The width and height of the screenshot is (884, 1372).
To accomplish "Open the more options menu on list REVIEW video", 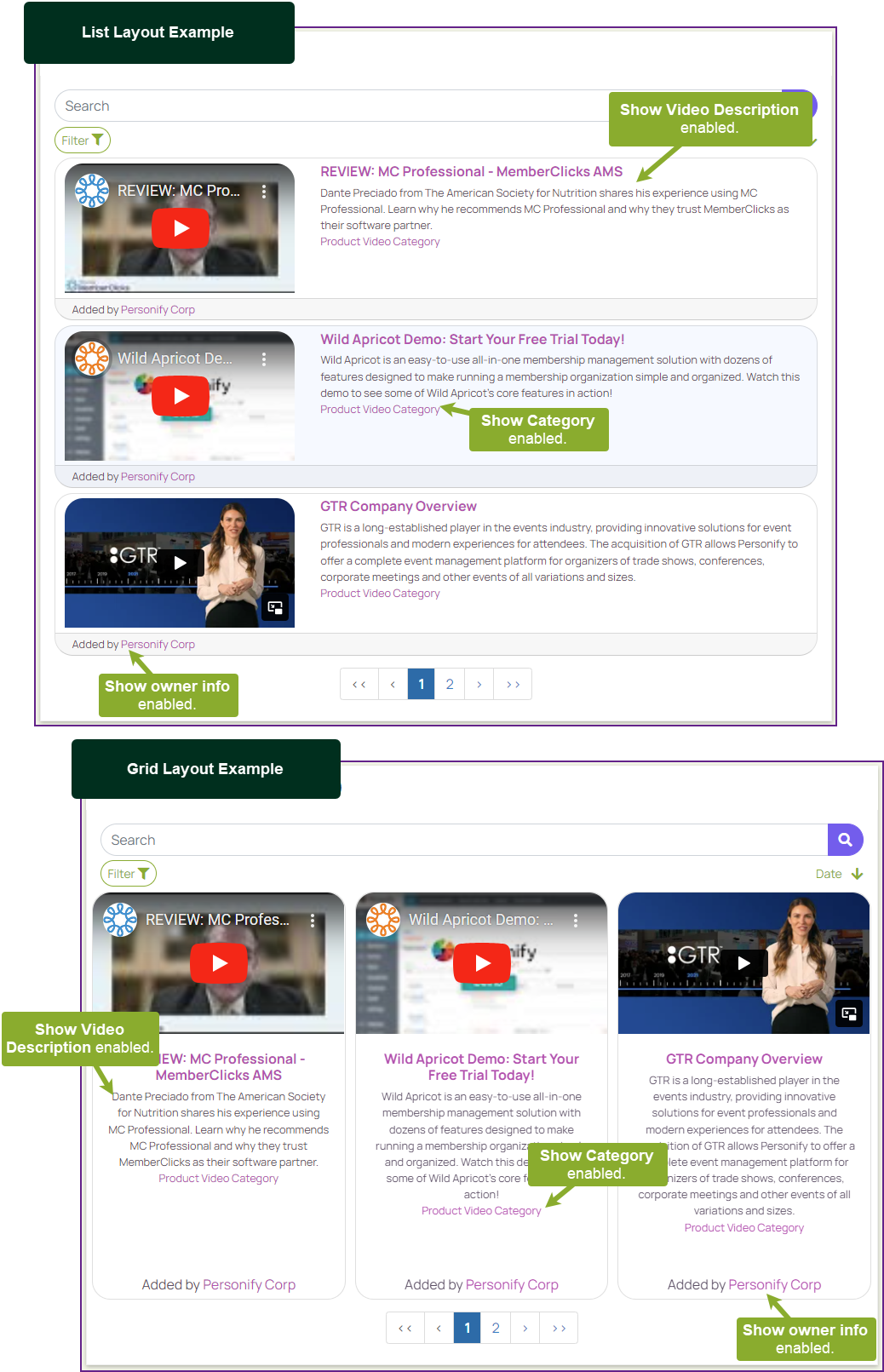I will click(264, 192).
